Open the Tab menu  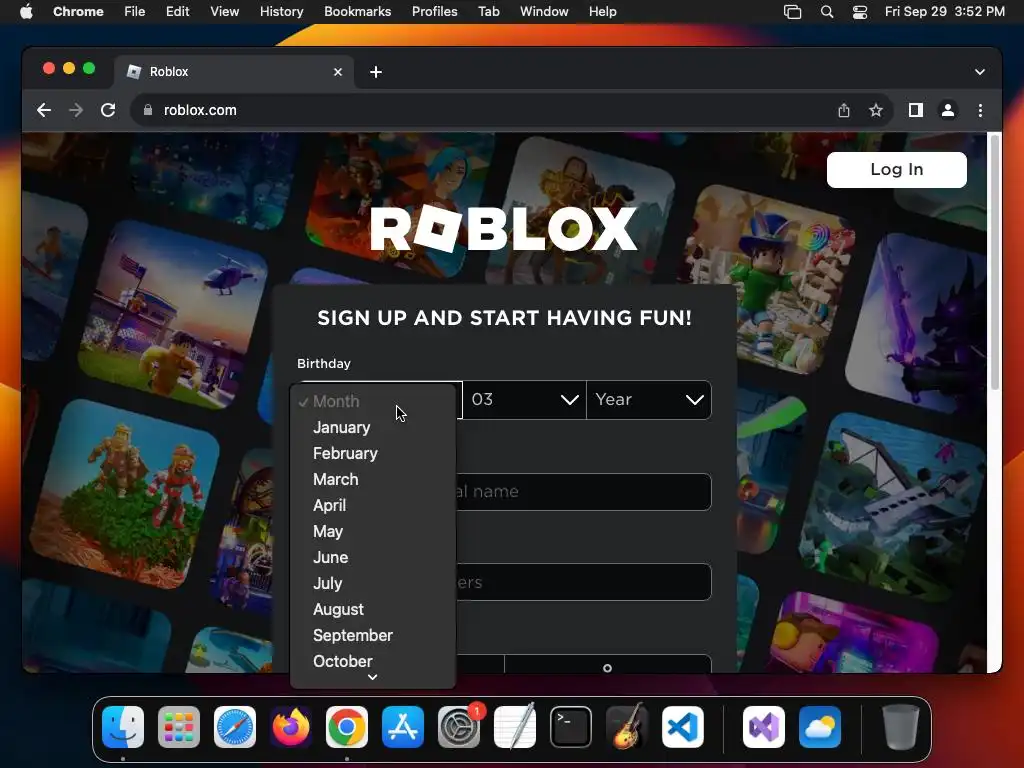point(488,12)
